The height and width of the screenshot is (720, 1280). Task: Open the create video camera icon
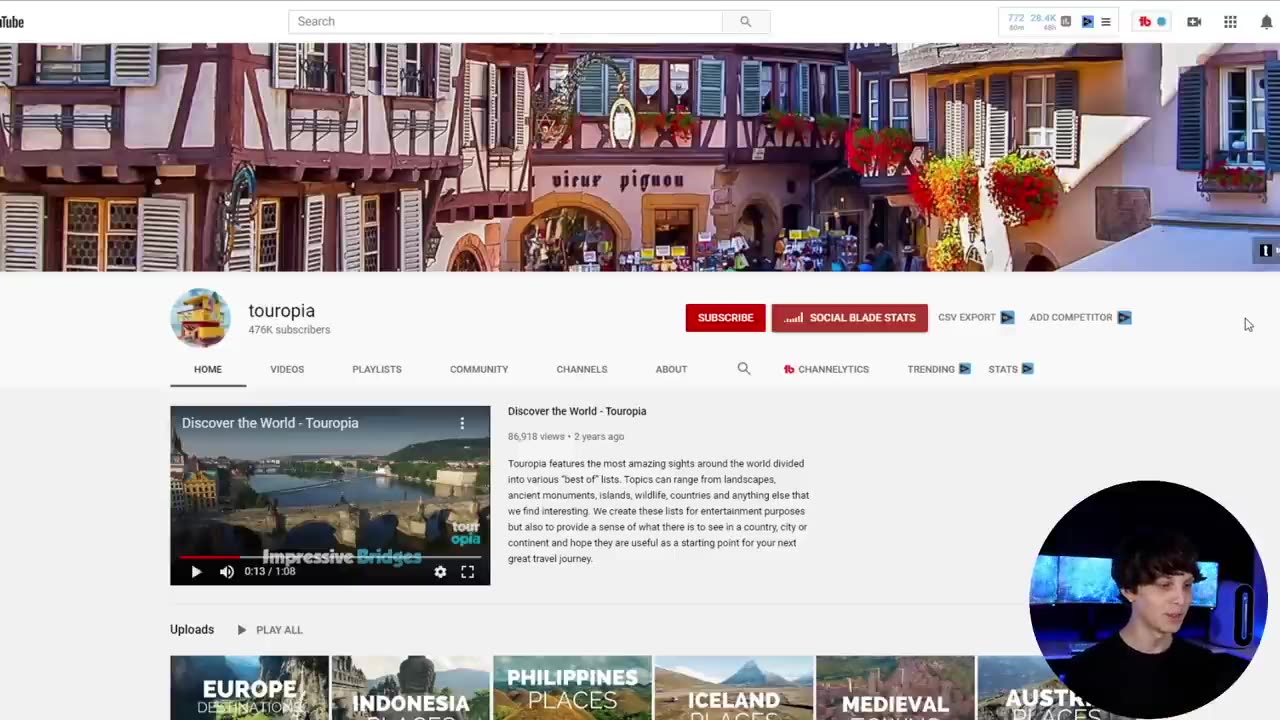pyautogui.click(x=1194, y=22)
